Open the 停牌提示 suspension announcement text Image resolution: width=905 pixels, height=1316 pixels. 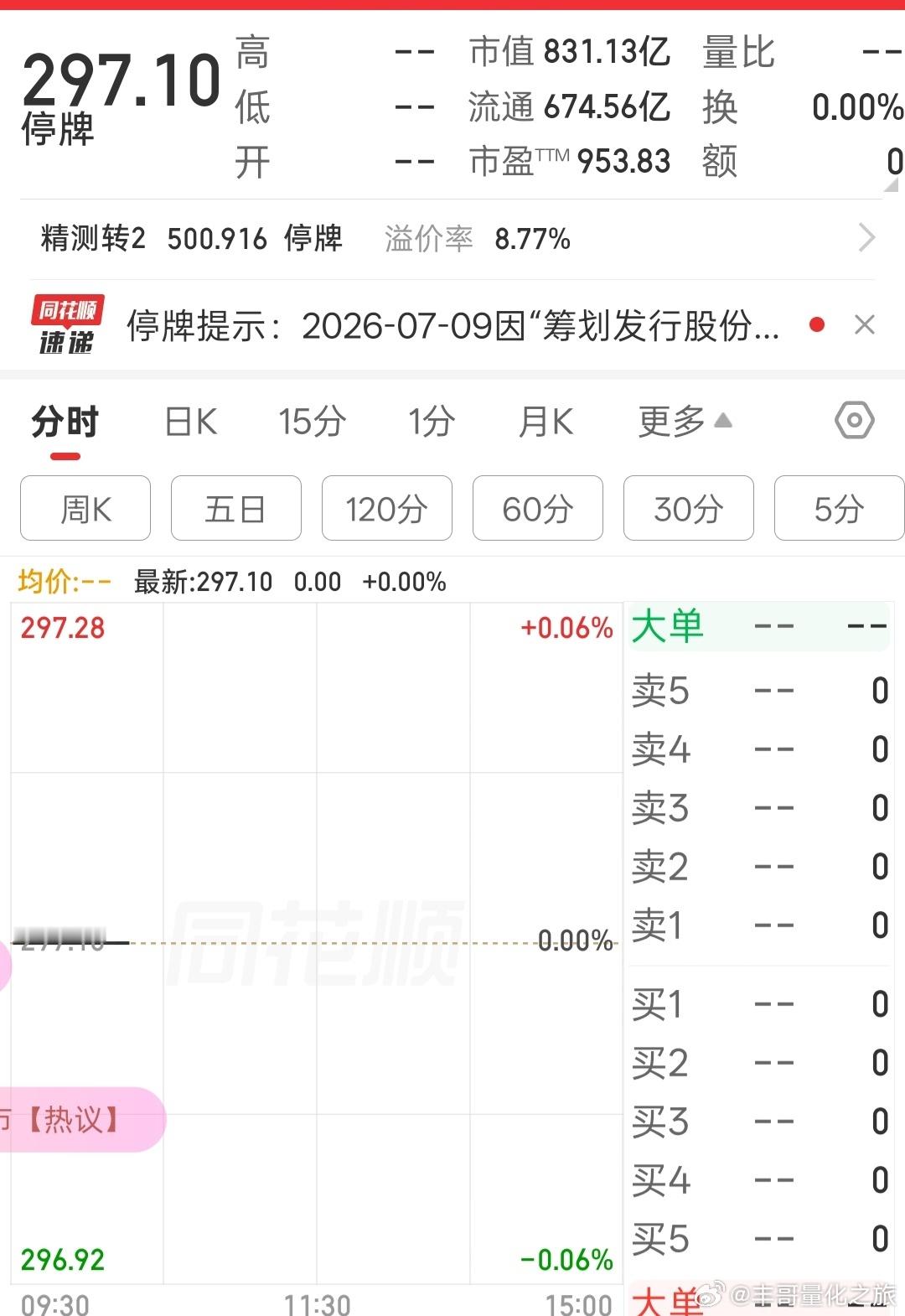(452, 326)
